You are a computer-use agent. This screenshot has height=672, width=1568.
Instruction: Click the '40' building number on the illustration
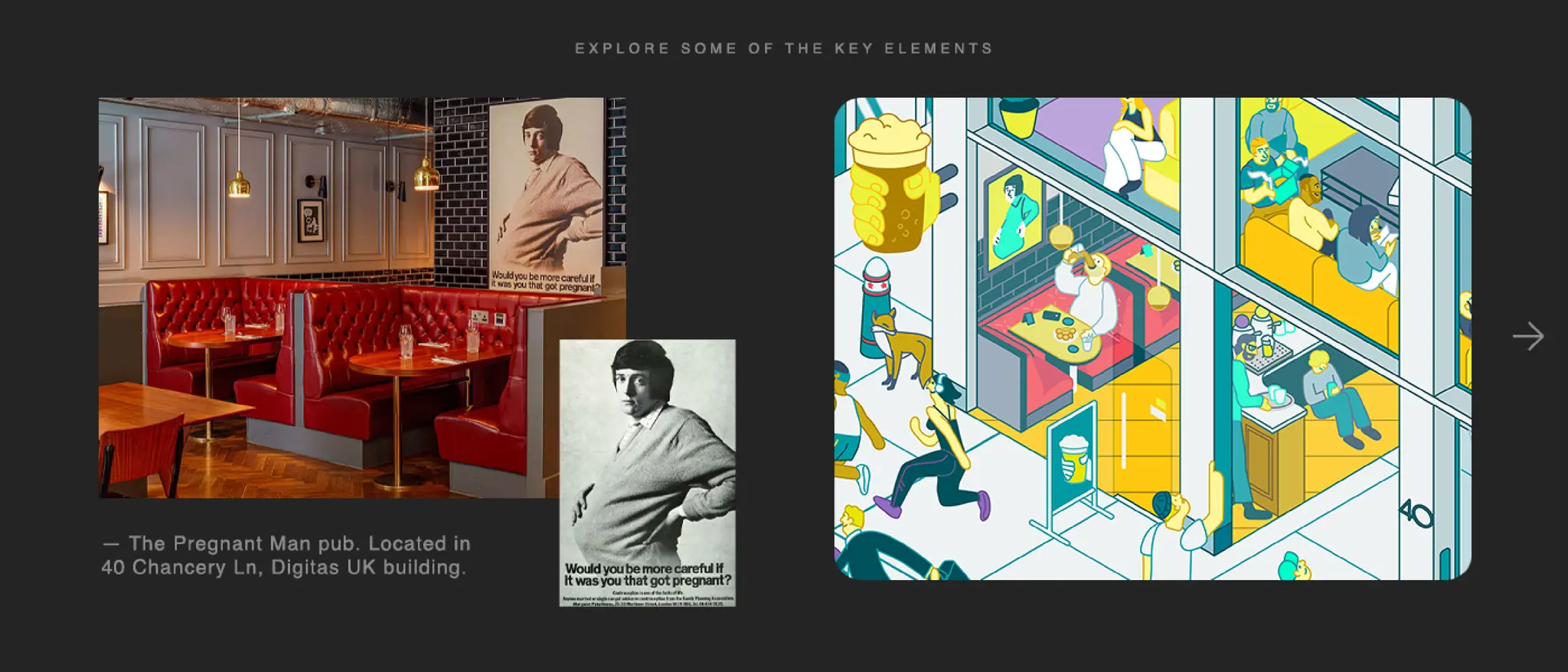1416,514
